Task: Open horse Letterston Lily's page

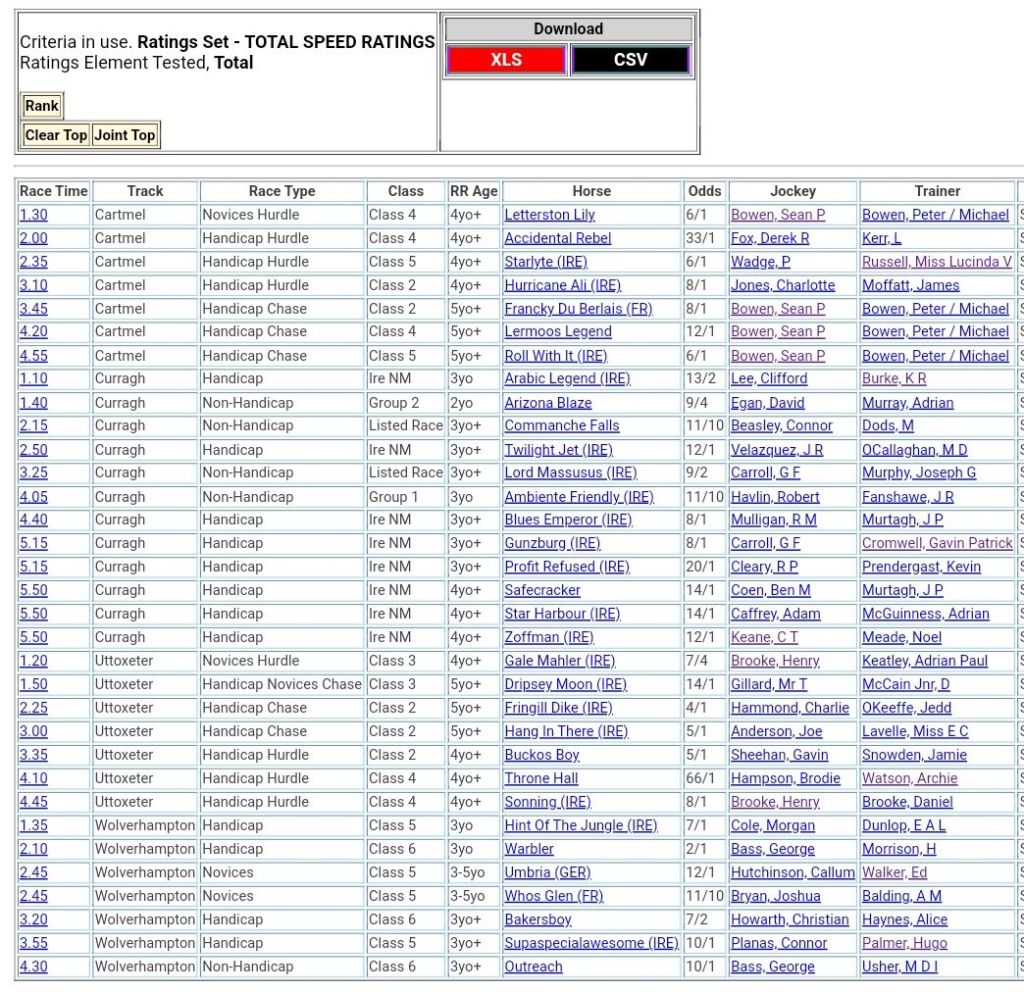Action: click(549, 215)
